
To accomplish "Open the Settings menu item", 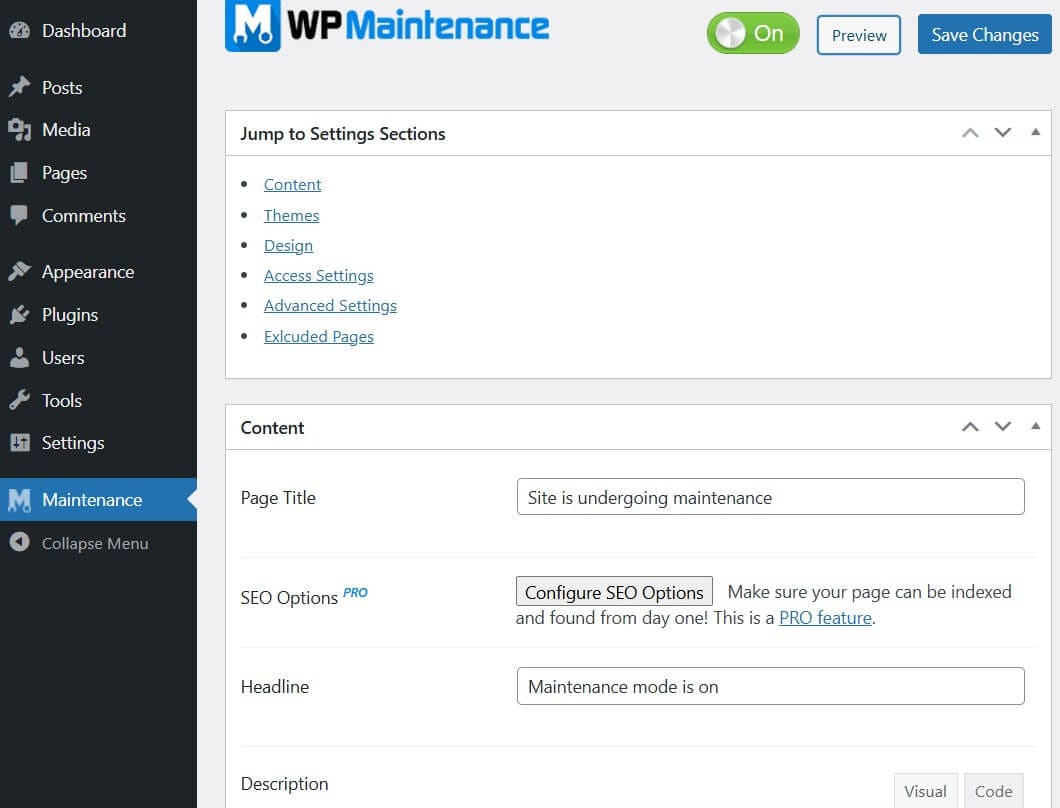I will [x=73, y=443].
